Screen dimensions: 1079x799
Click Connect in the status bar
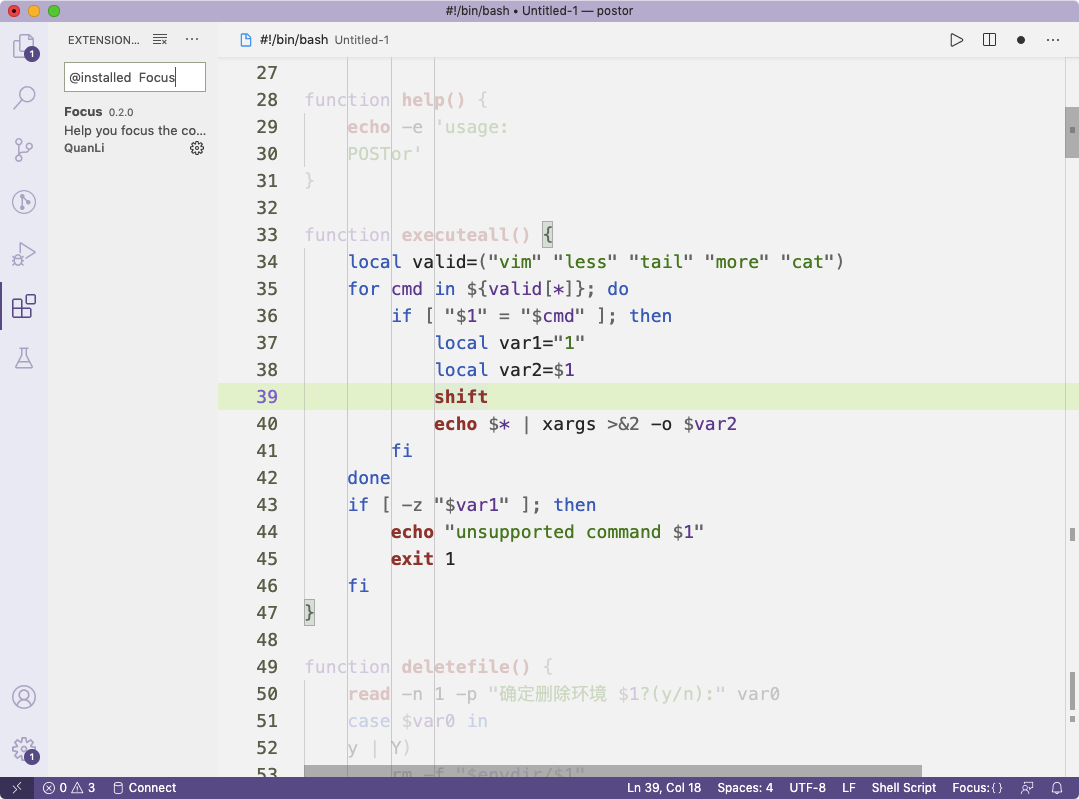pyautogui.click(x=145, y=788)
